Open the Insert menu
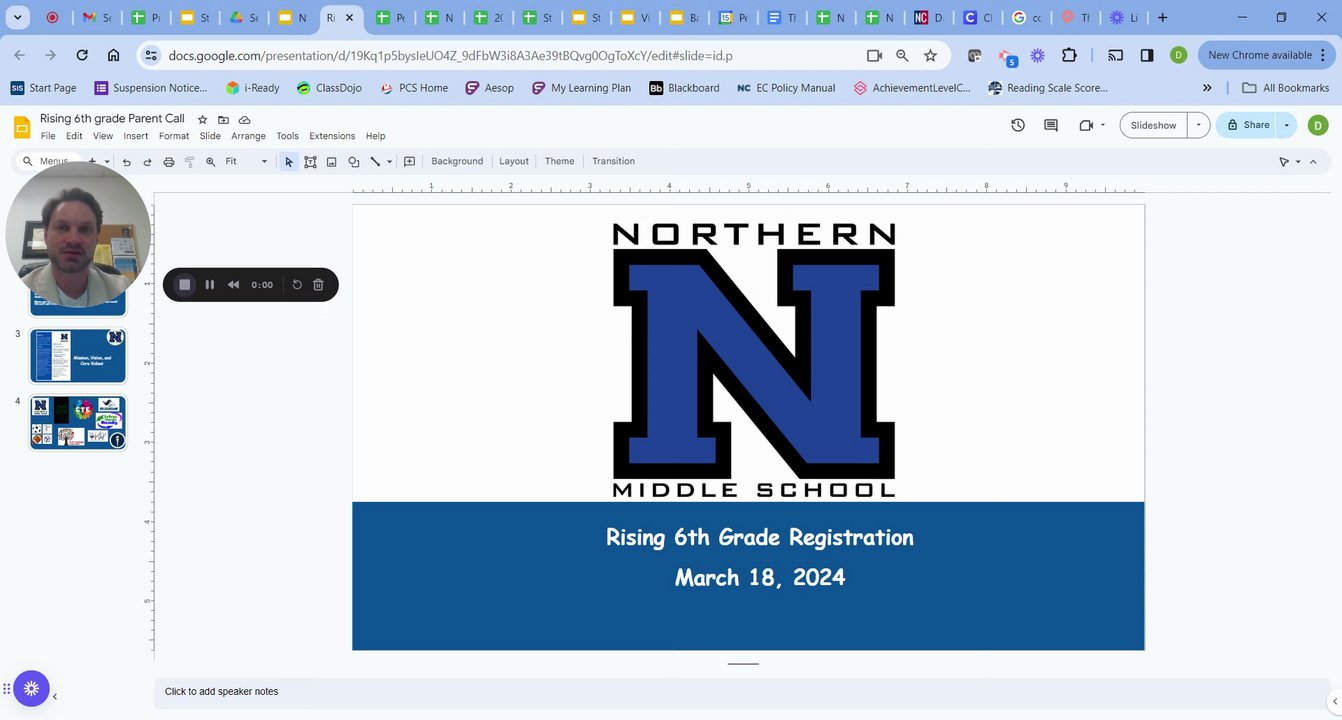Viewport: 1342px width, 720px height. click(136, 136)
